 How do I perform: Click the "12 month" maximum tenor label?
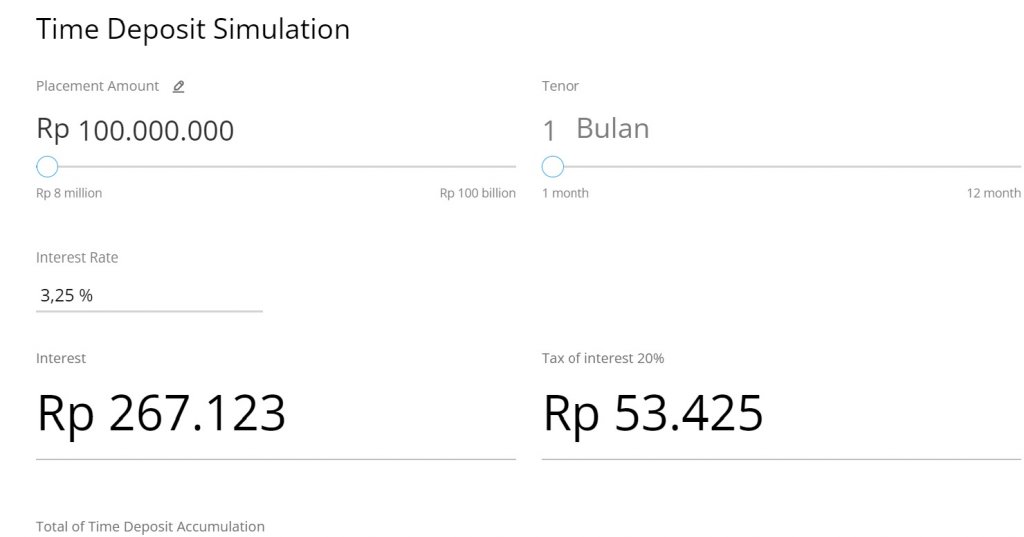pyautogui.click(x=993, y=193)
